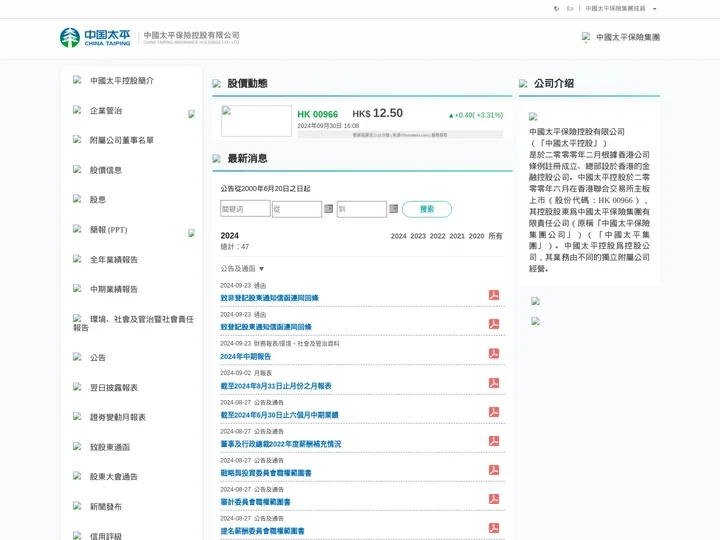Click the China Taiping logo
Image resolution: width=720 pixels, height=540 pixels.
[x=95, y=38]
